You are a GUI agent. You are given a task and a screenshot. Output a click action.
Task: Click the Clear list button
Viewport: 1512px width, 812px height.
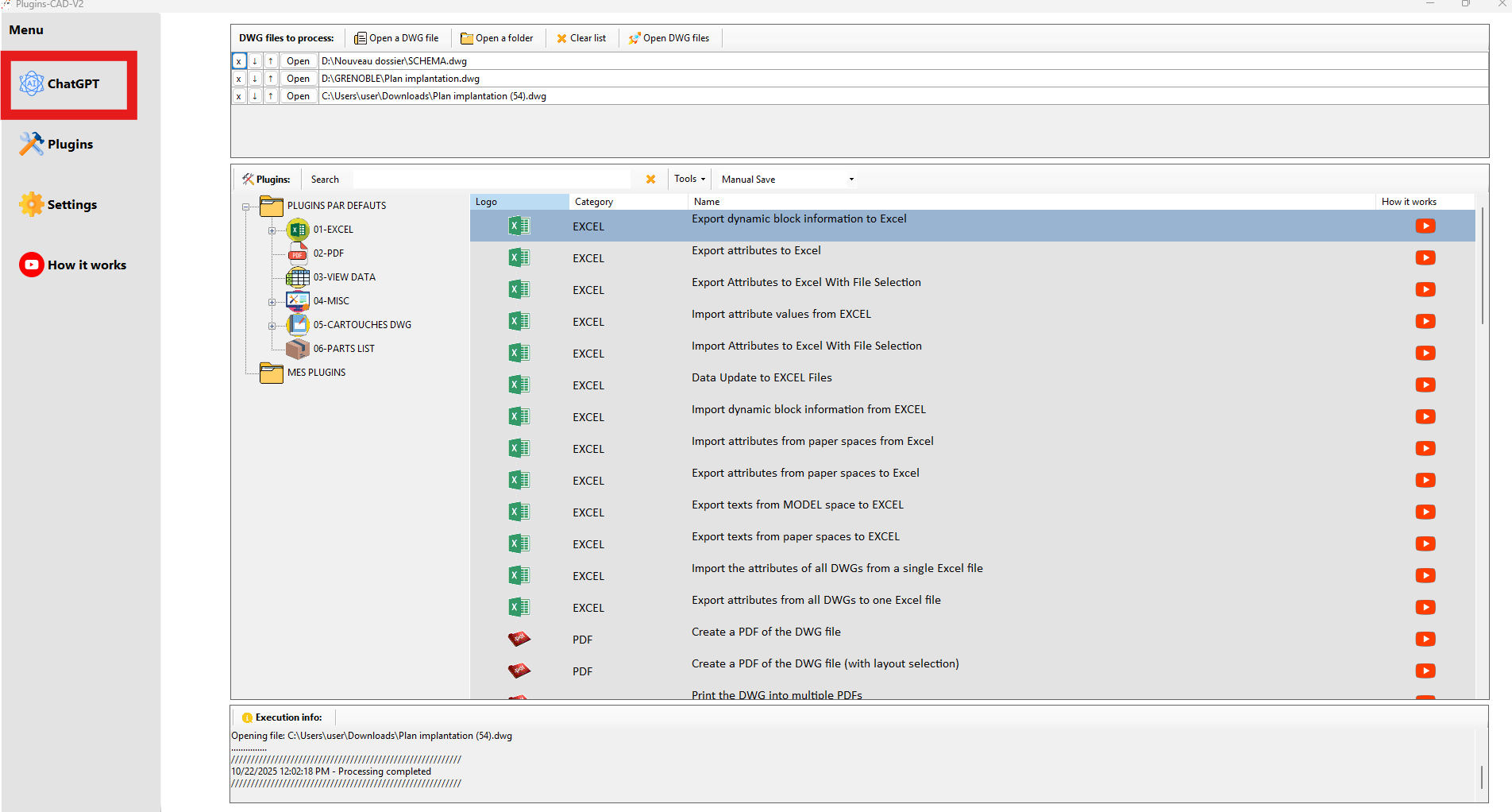coord(581,38)
